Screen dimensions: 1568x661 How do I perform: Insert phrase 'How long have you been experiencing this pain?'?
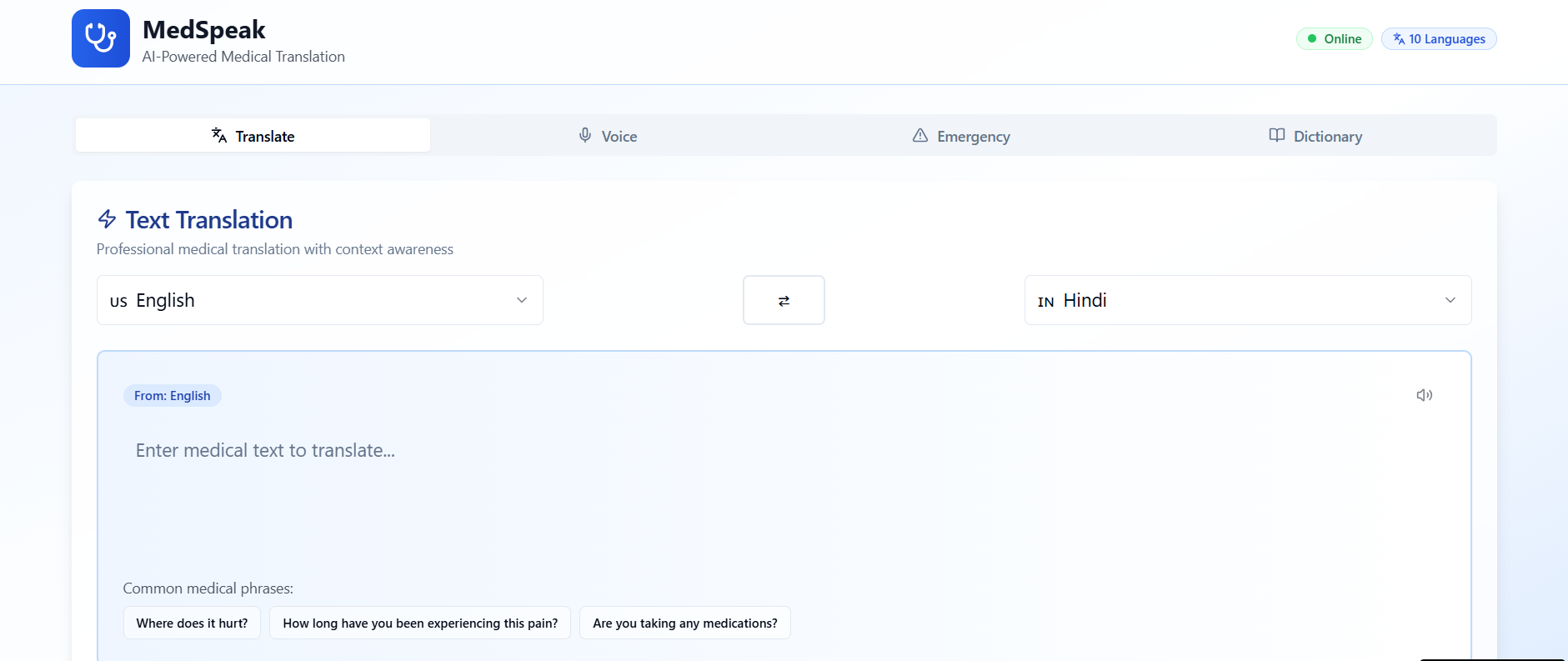pyautogui.click(x=420, y=623)
